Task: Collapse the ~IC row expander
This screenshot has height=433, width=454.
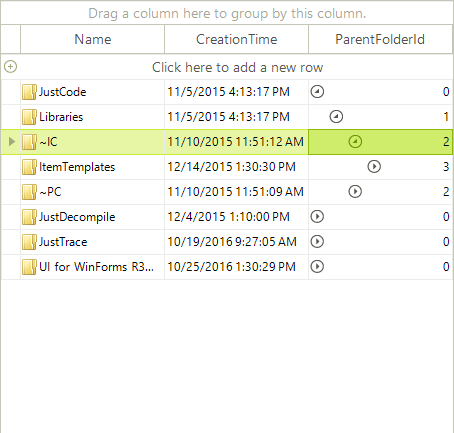Action: pyautogui.click(x=355, y=142)
